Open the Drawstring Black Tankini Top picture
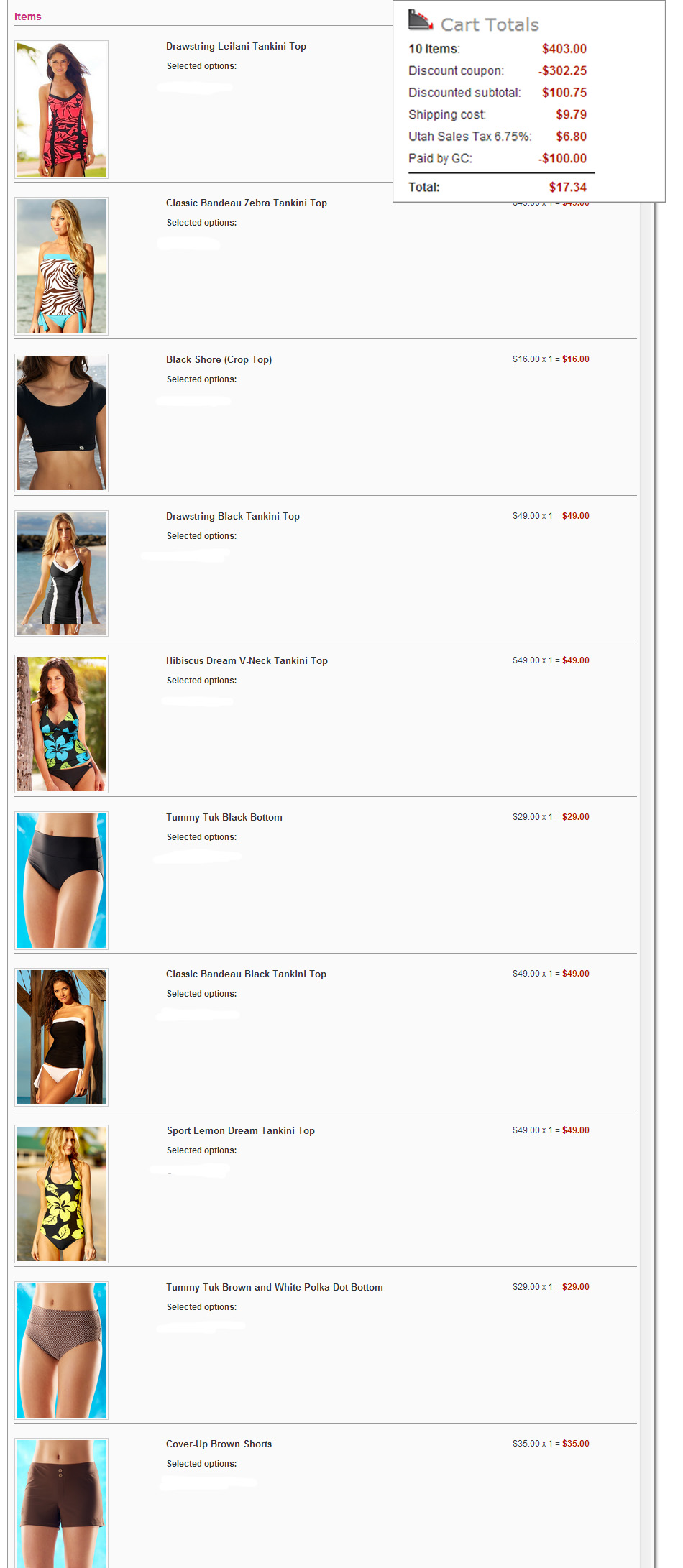683x1568 pixels. 61,573
